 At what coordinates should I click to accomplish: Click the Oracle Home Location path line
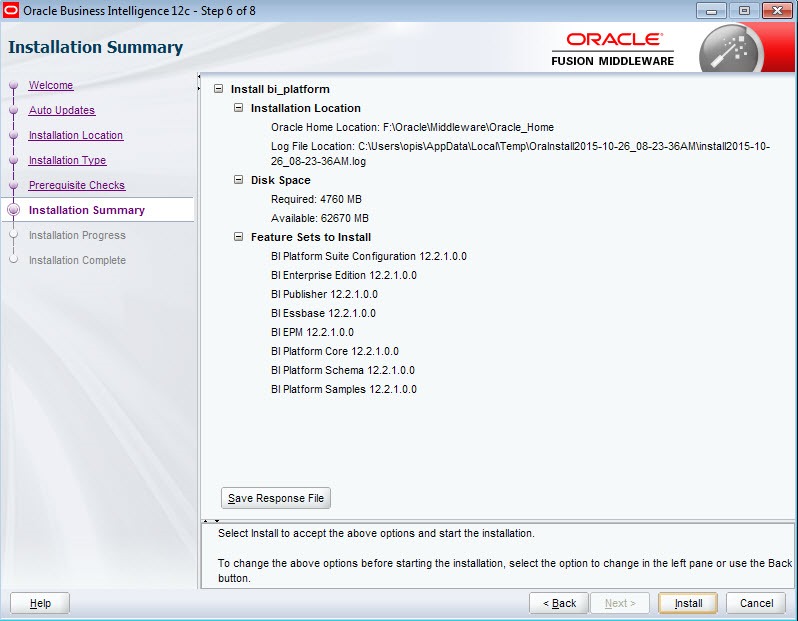coord(412,127)
